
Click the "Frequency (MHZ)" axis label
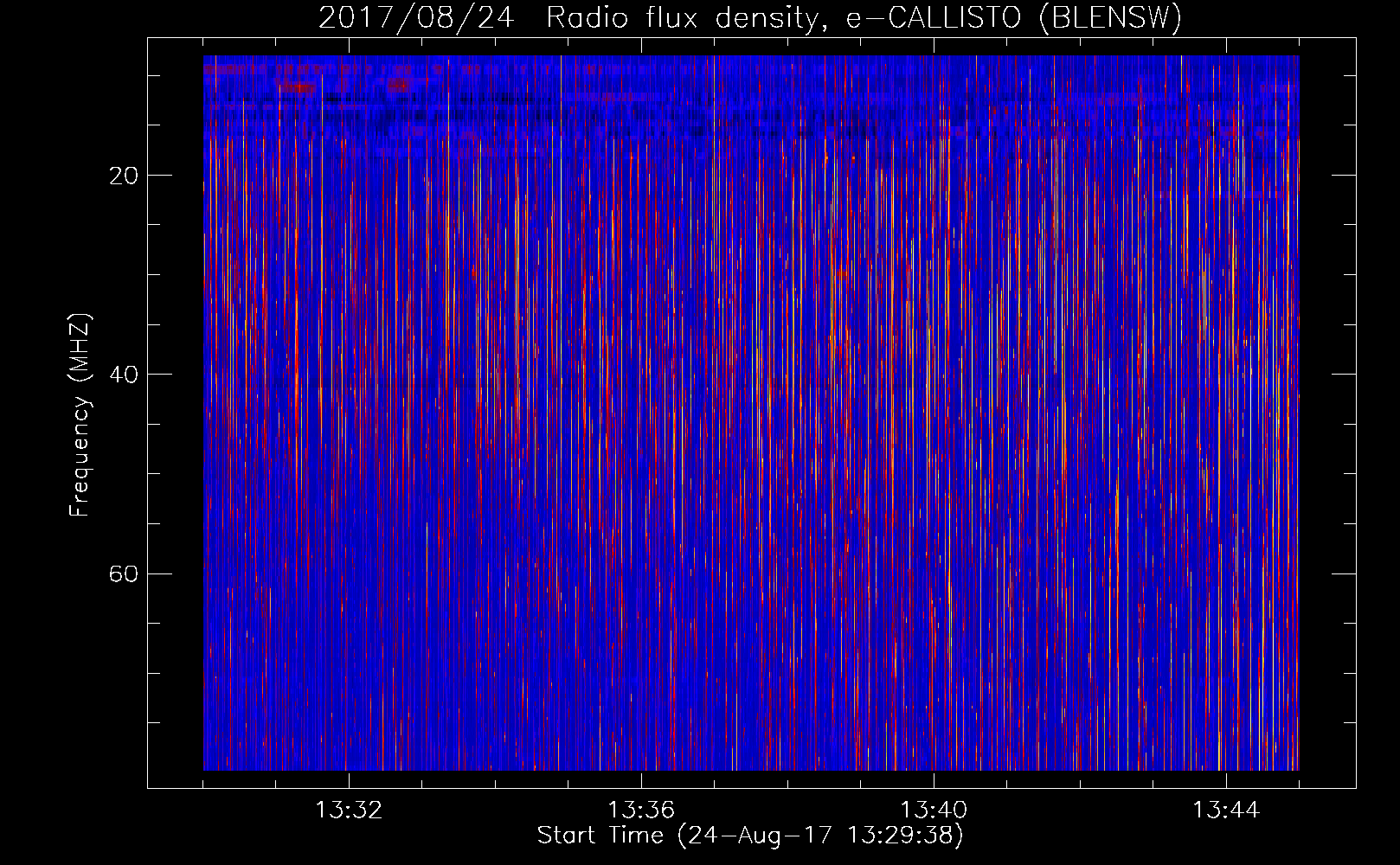80,415
